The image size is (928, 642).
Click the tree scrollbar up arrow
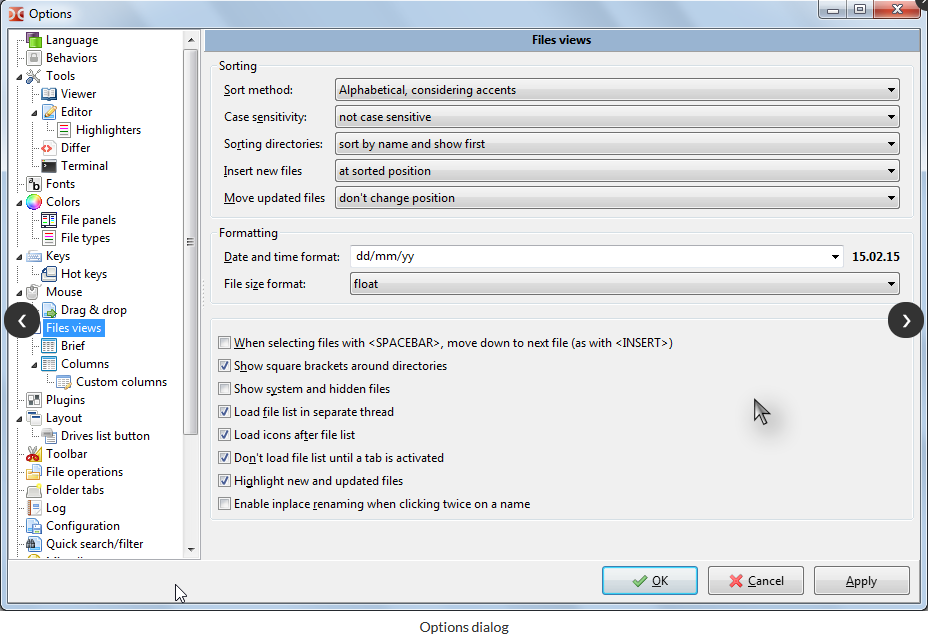pyautogui.click(x=191, y=40)
